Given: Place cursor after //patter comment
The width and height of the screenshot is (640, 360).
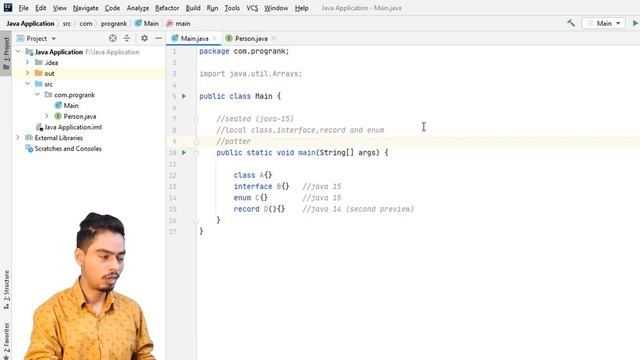Looking at the screenshot, I should coord(251,141).
